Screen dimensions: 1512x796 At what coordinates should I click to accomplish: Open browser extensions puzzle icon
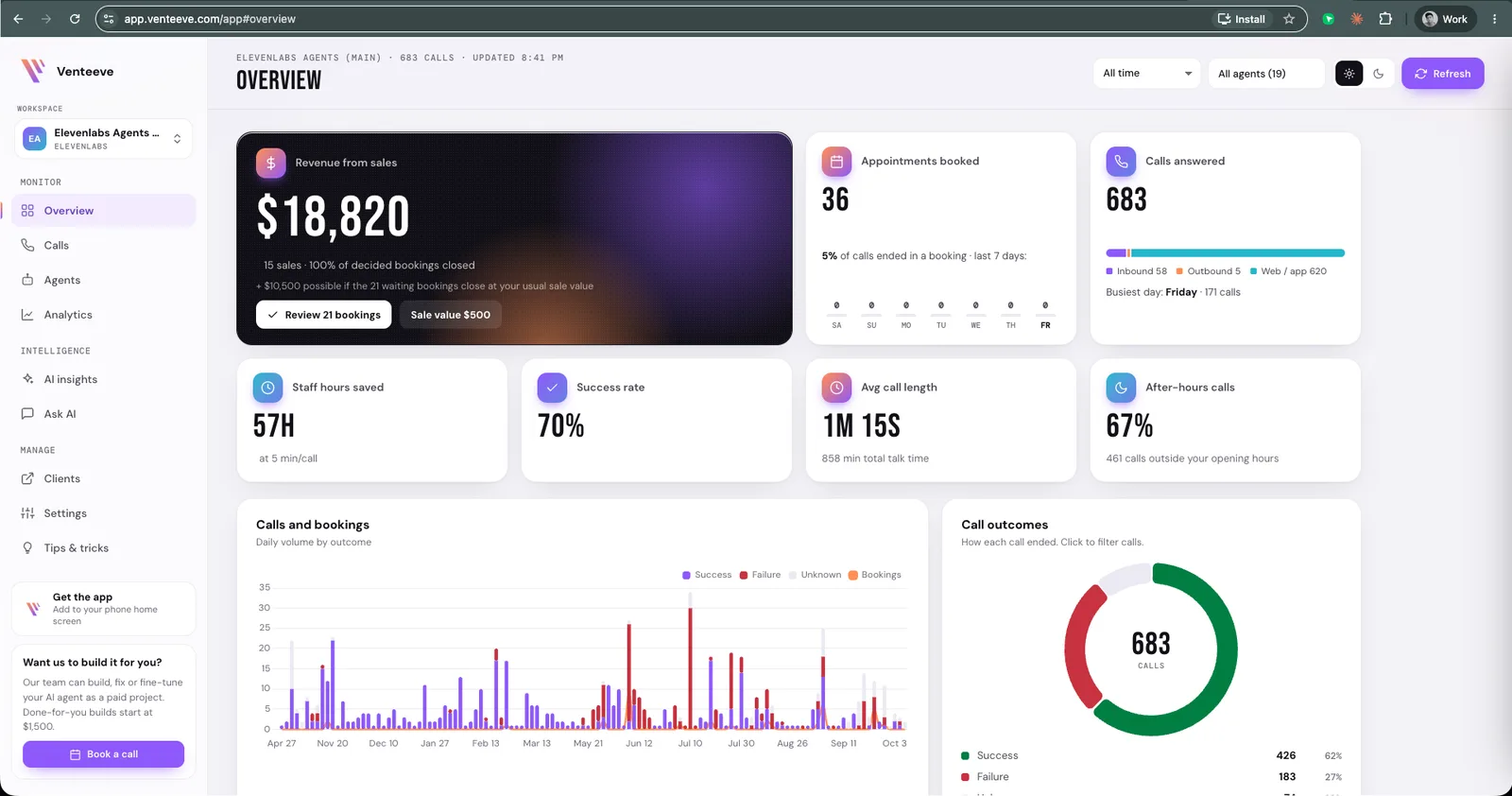(1385, 19)
